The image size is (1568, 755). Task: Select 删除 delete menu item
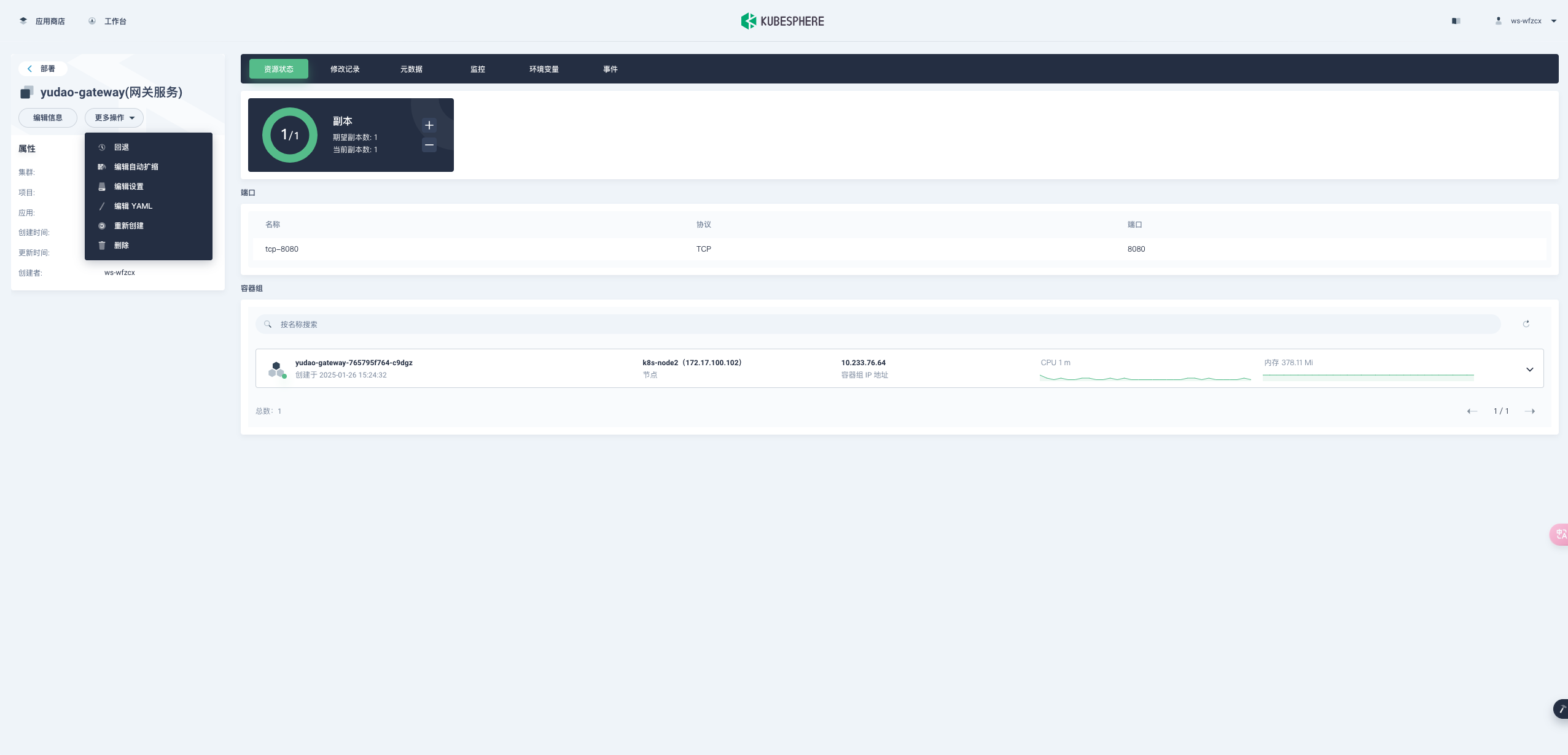pyautogui.click(x=149, y=246)
